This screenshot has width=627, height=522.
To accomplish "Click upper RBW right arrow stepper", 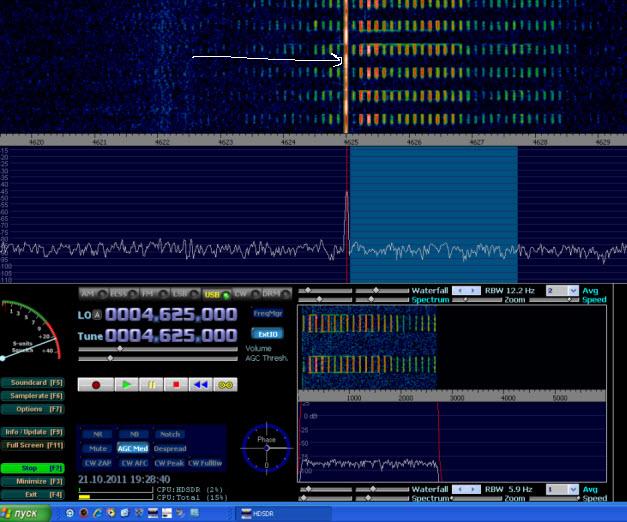I will click(x=473, y=290).
